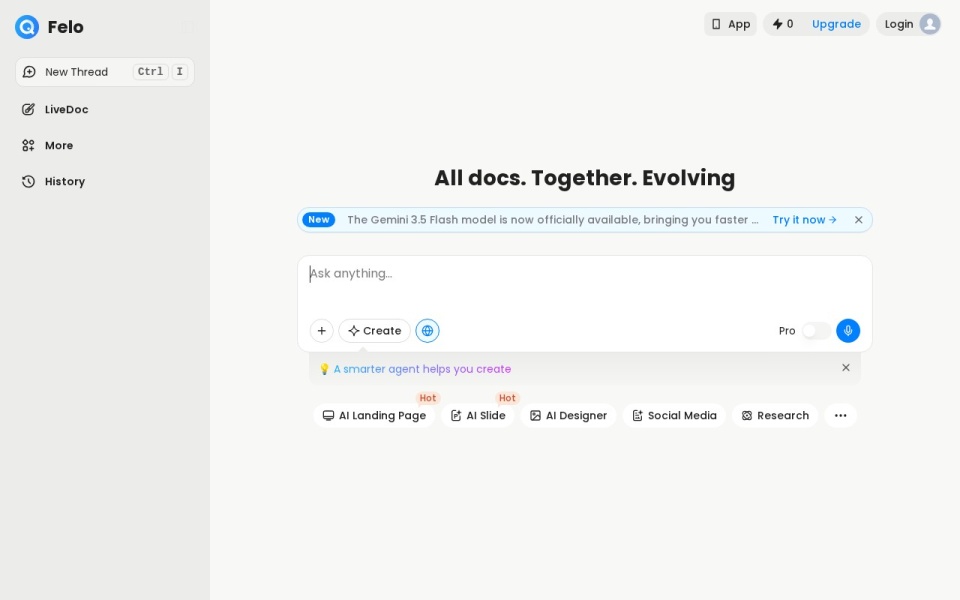Click the globe web search icon
The width and height of the screenshot is (960, 600).
point(427,331)
